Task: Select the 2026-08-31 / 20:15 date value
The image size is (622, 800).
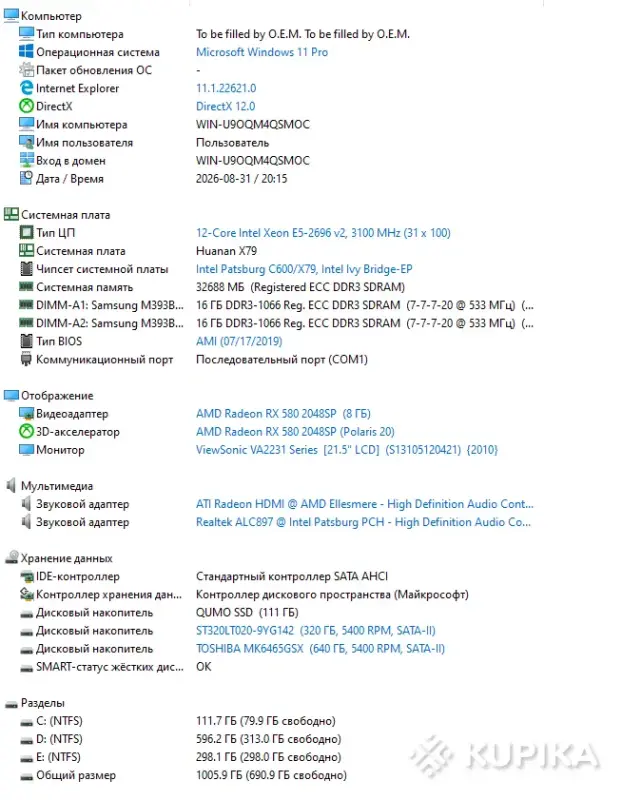Action: pyautogui.click(x=241, y=179)
